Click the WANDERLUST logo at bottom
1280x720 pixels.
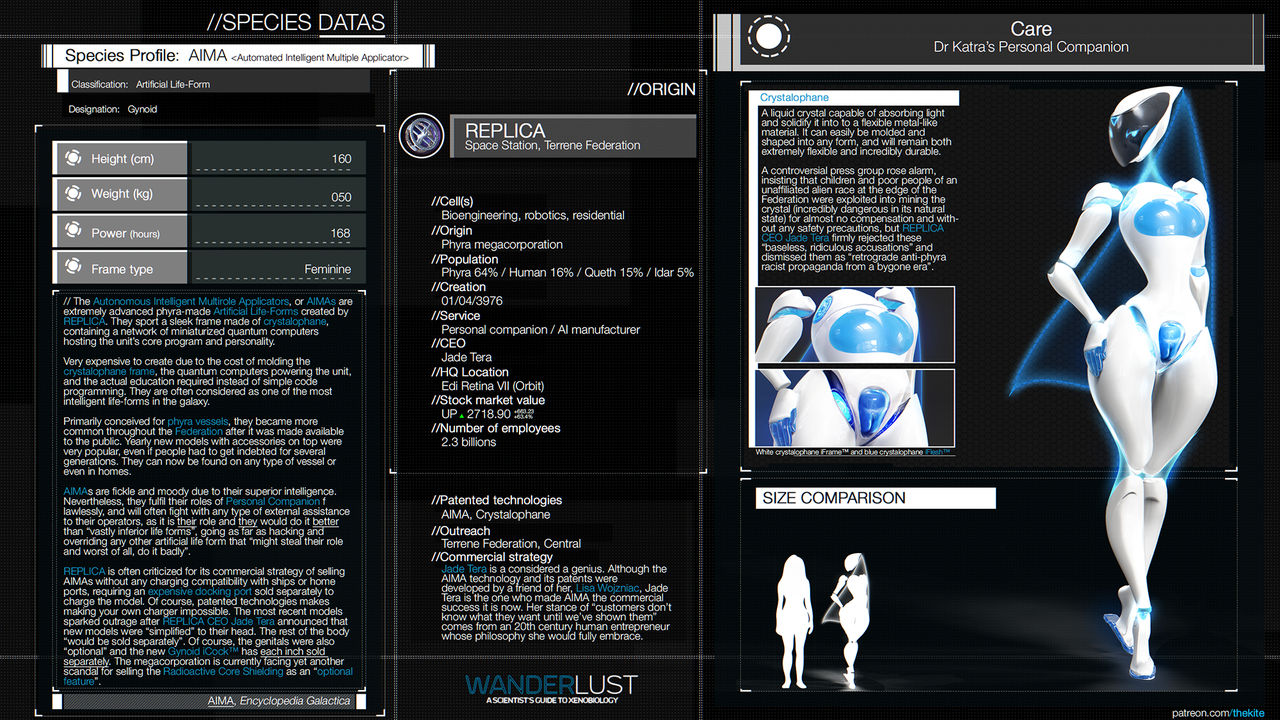click(551, 686)
